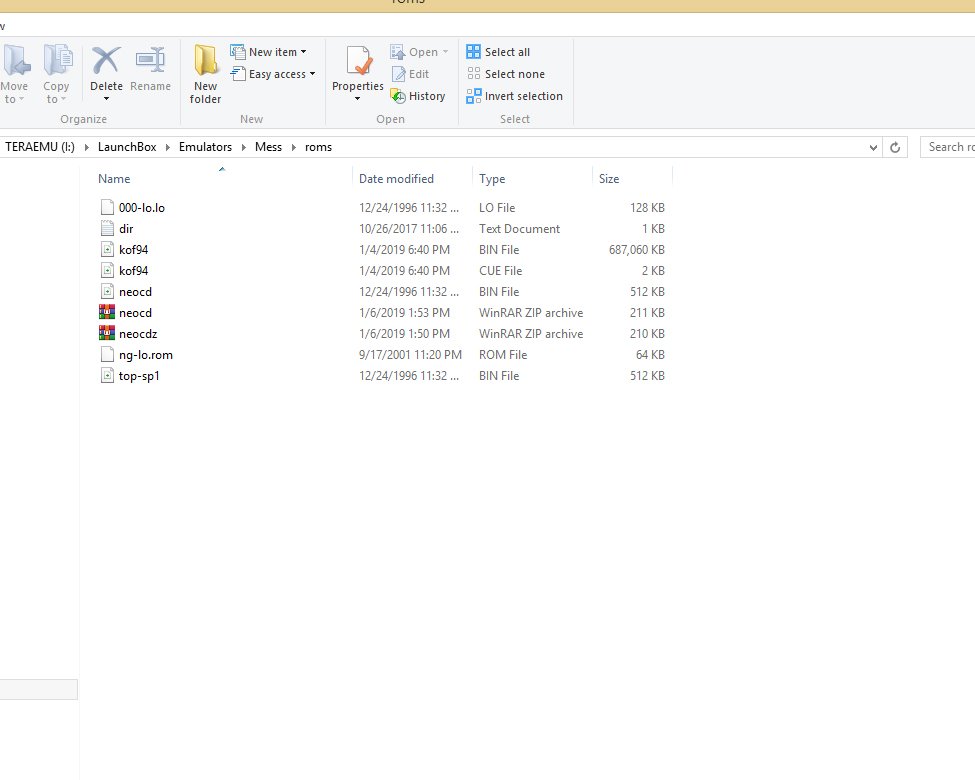Select the kof94 CUE file
This screenshot has height=780, width=975.
click(133, 271)
